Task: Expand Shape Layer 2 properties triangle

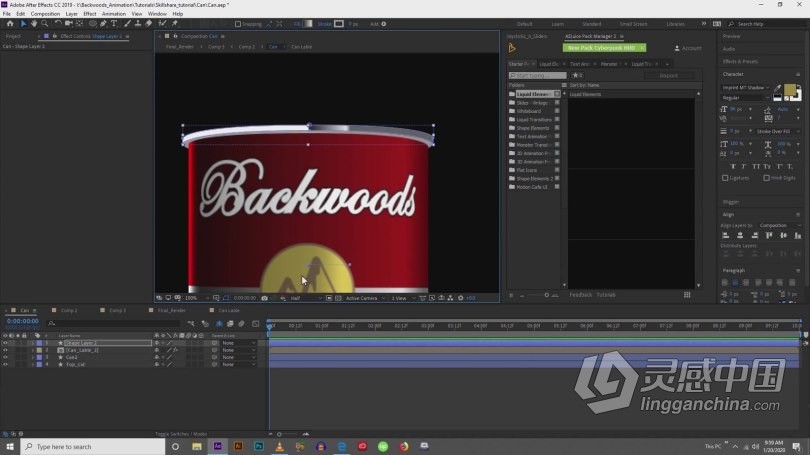Action: click(x=33, y=343)
